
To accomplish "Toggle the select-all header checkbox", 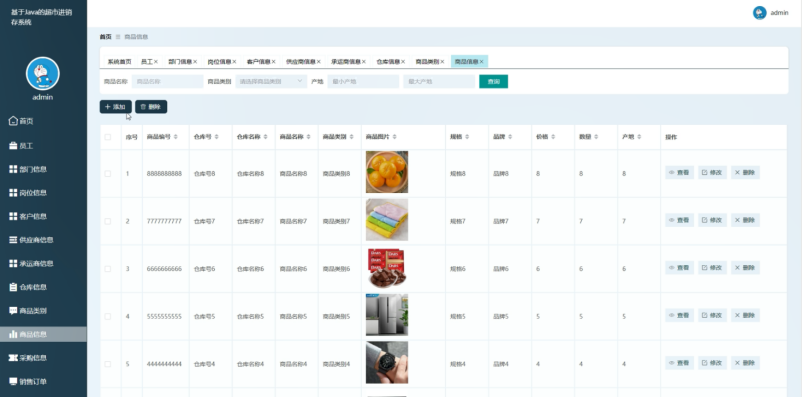I will coord(107,137).
